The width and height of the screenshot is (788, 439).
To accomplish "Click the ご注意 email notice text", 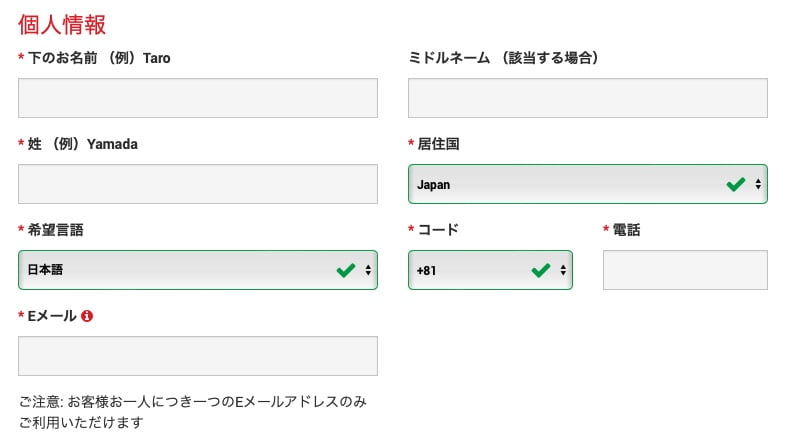I will (x=193, y=412).
